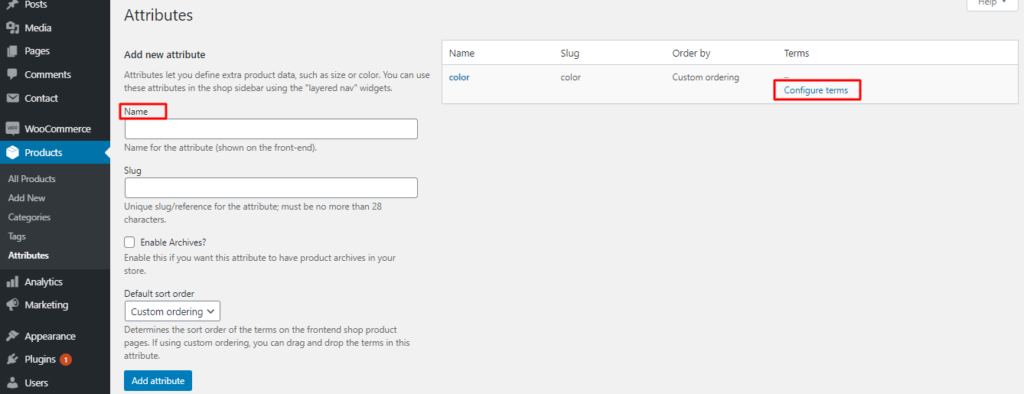The width and height of the screenshot is (1024, 394).
Task: Click the Enable Archives? label
Action: click(173, 242)
